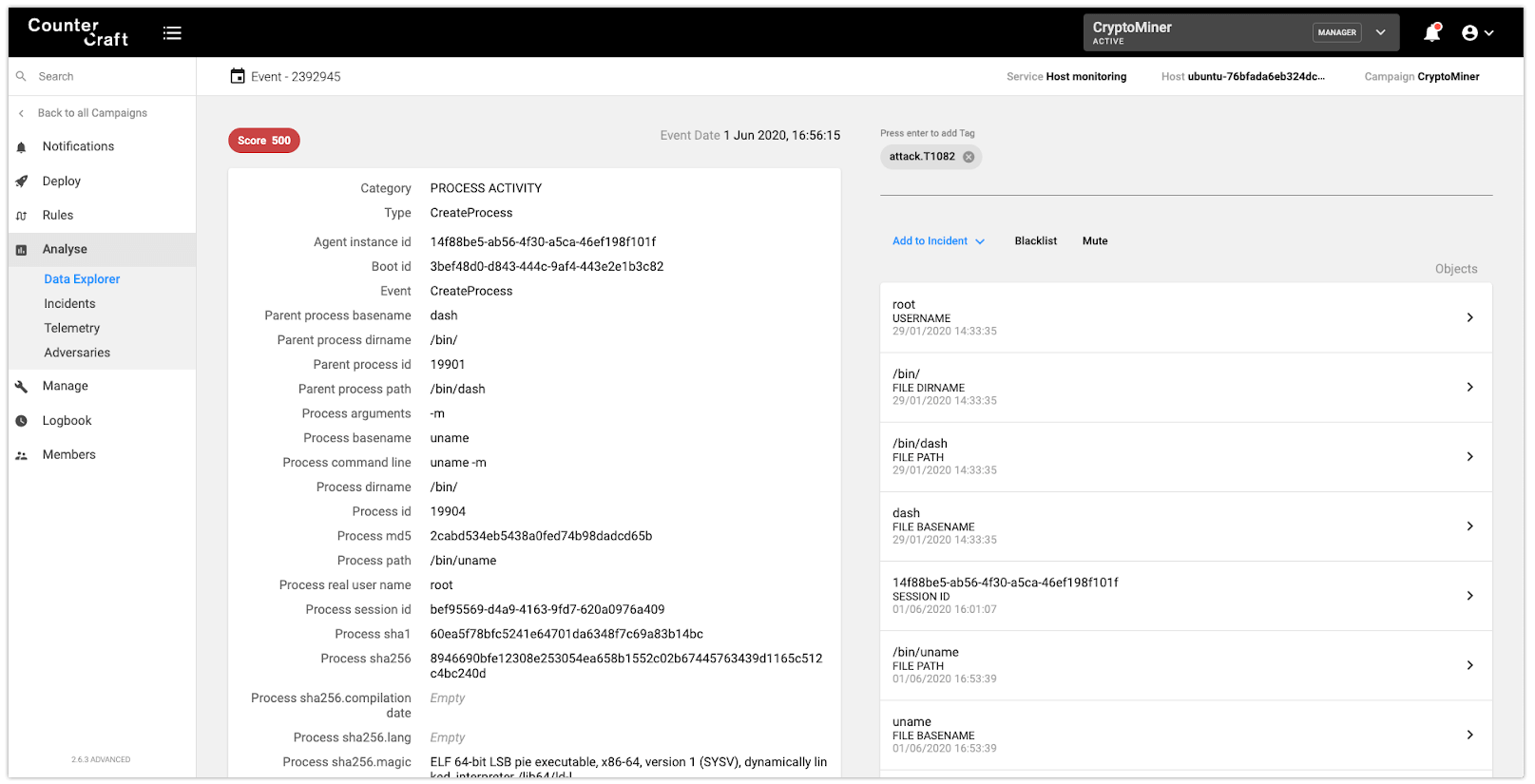
Task: Click the CounterCraft logo
Action: (78, 32)
